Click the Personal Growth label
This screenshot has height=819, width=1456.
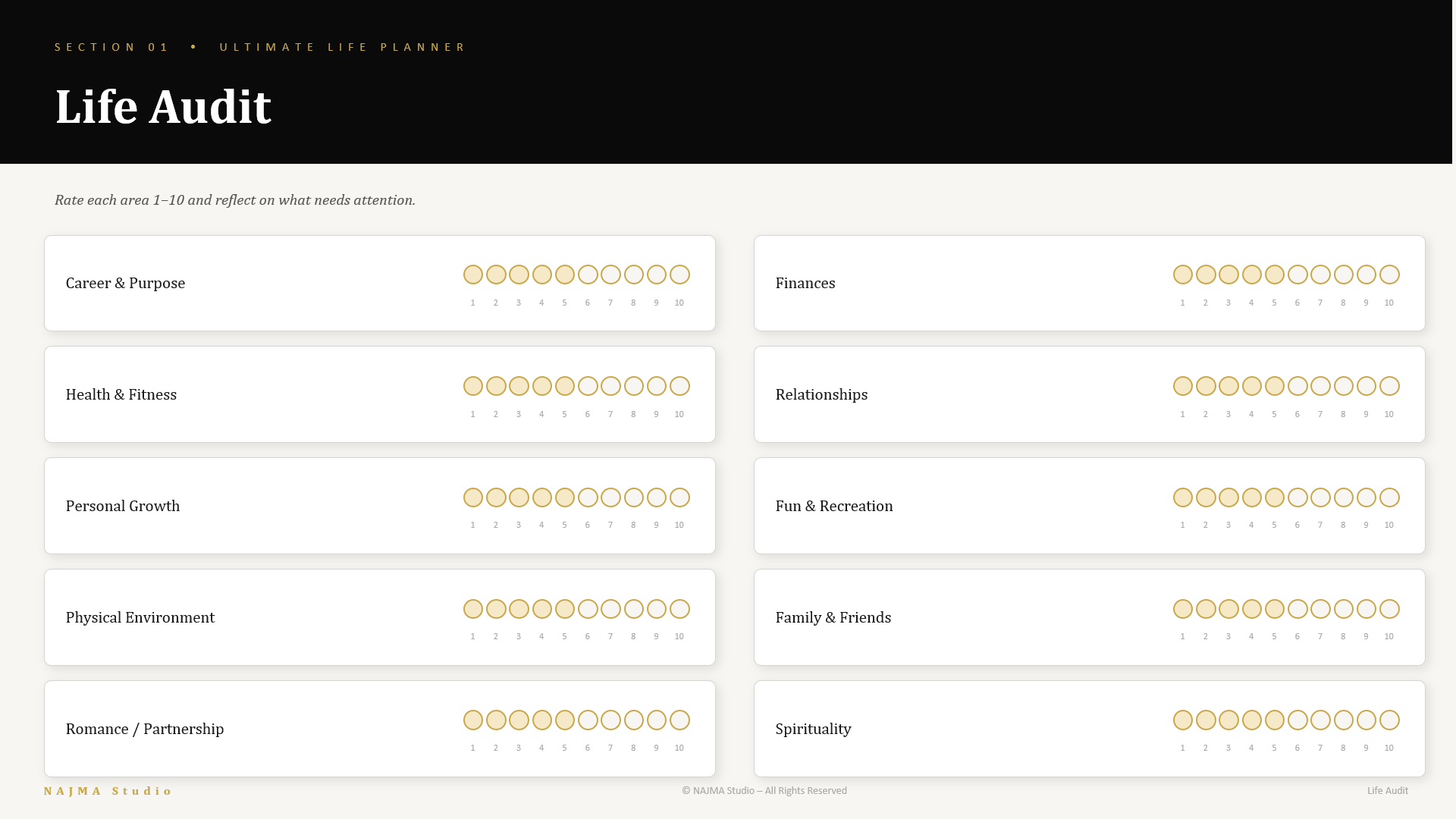point(123,506)
